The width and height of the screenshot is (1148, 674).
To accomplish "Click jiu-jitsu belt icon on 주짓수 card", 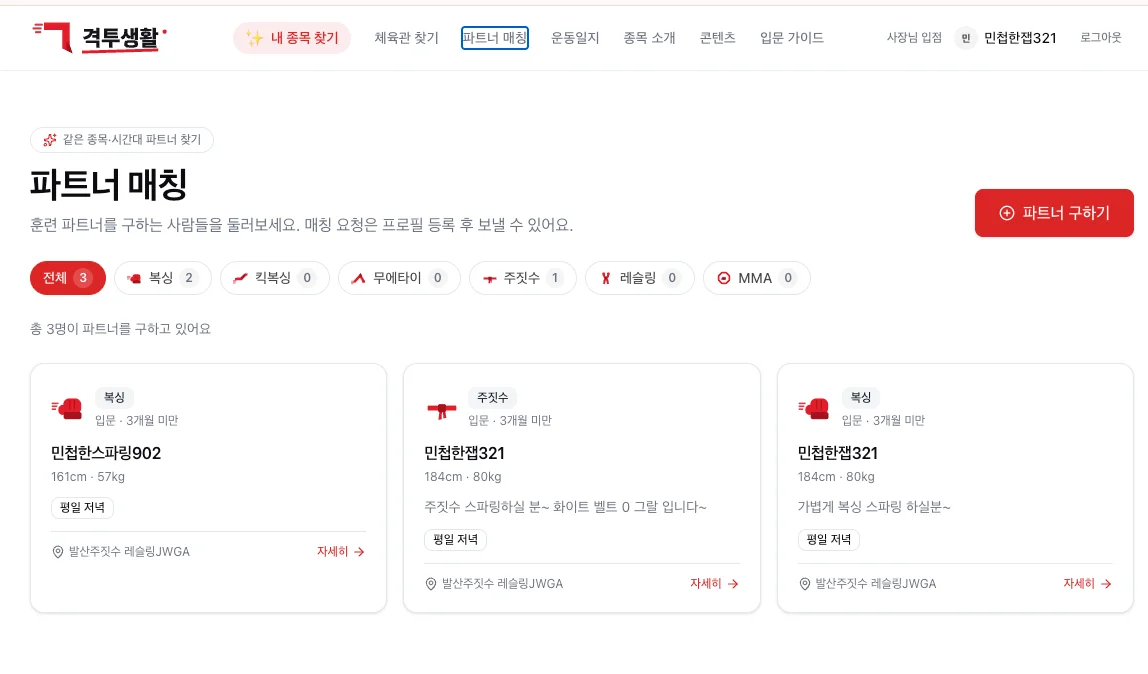I will coord(441,410).
